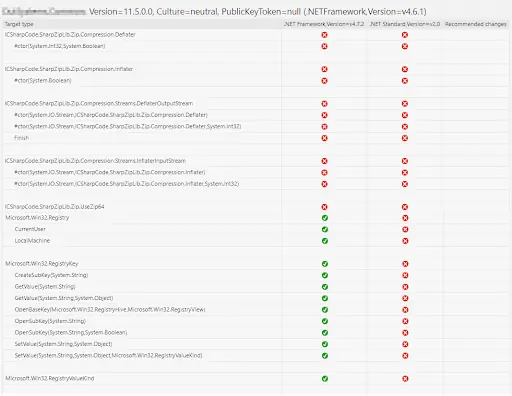The image size is (512, 396).
Task: Click the red X for Deflater under .NET Framework
Action: coord(324,35)
